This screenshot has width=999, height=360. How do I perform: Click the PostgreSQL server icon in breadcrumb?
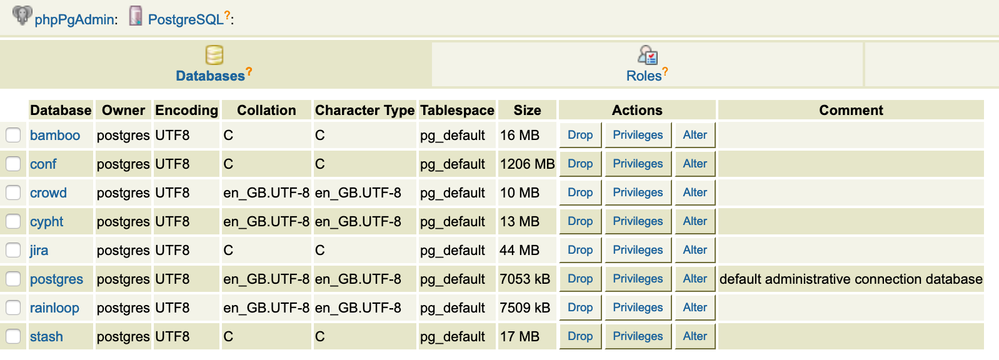point(135,15)
